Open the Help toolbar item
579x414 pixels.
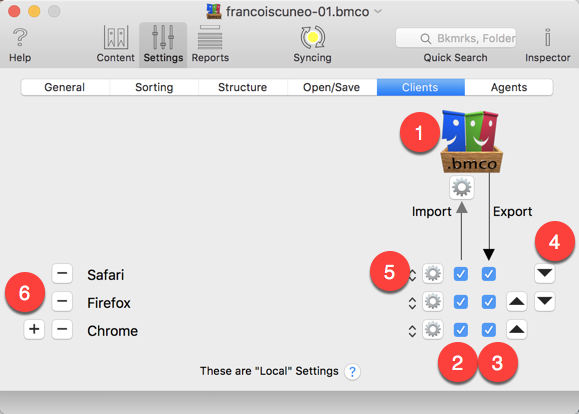click(20, 45)
